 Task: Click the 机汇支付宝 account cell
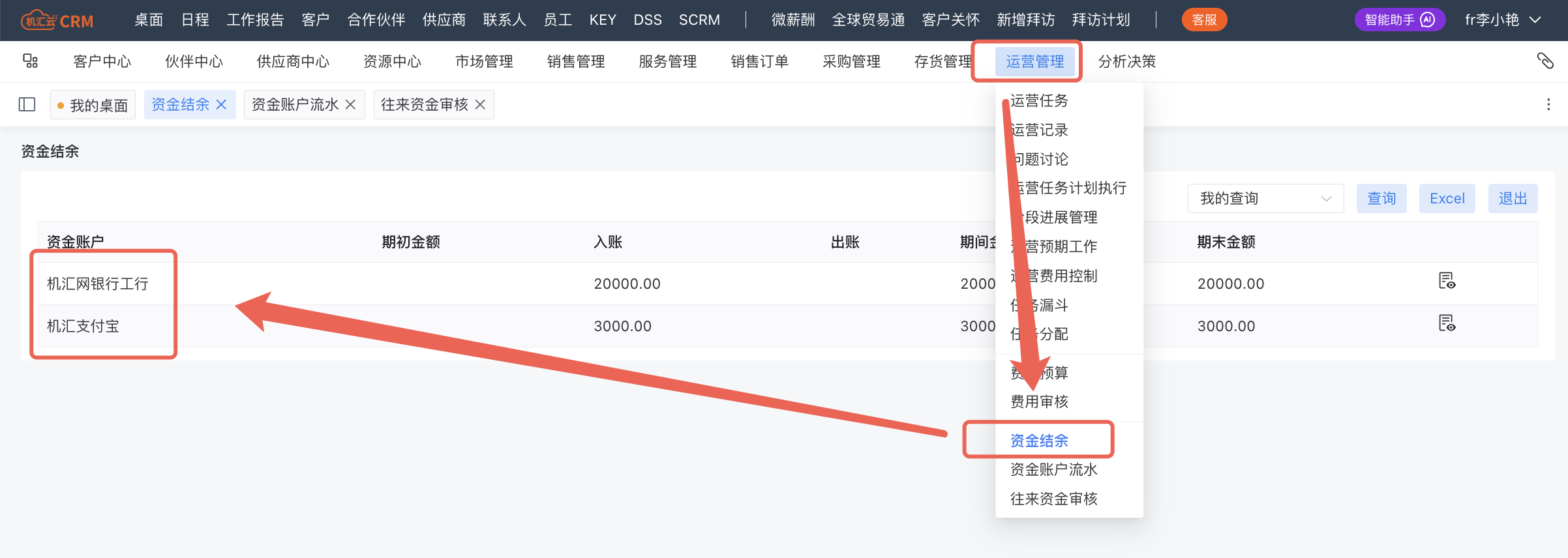coord(83,326)
